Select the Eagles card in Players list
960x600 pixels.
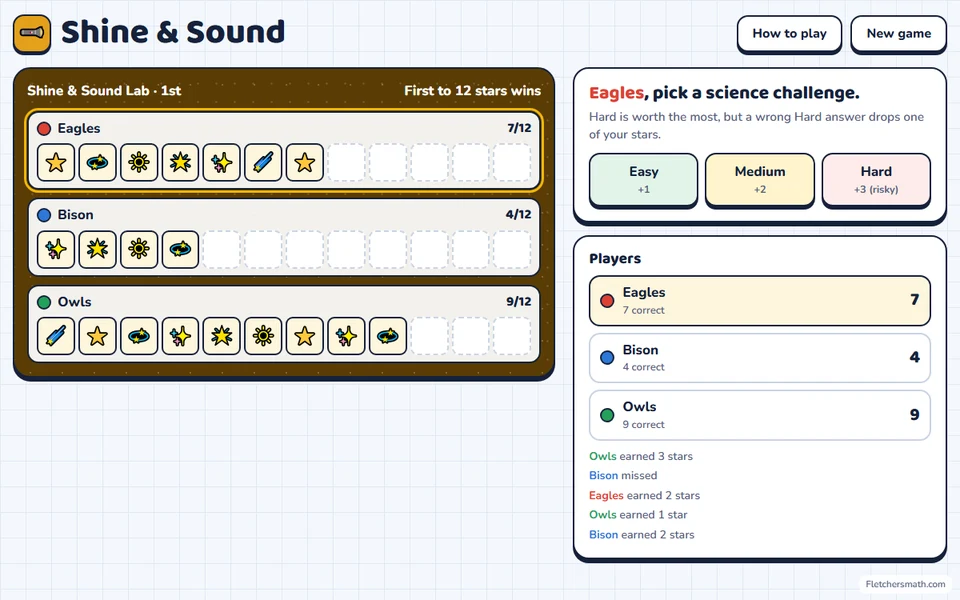click(760, 301)
